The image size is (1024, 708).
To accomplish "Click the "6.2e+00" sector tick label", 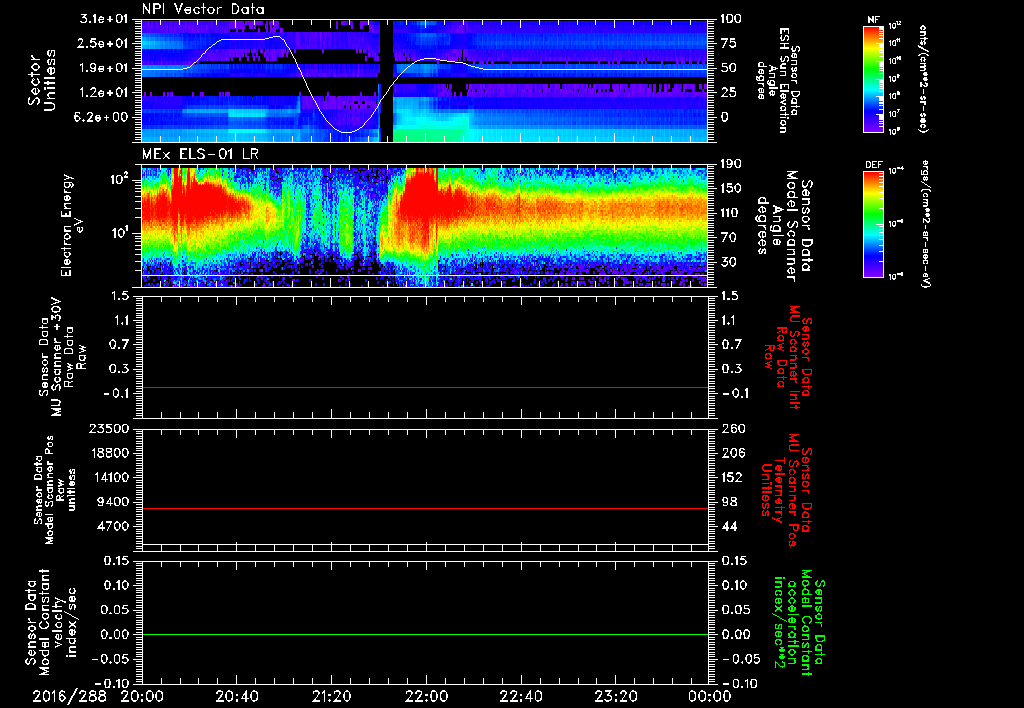I will [103, 117].
